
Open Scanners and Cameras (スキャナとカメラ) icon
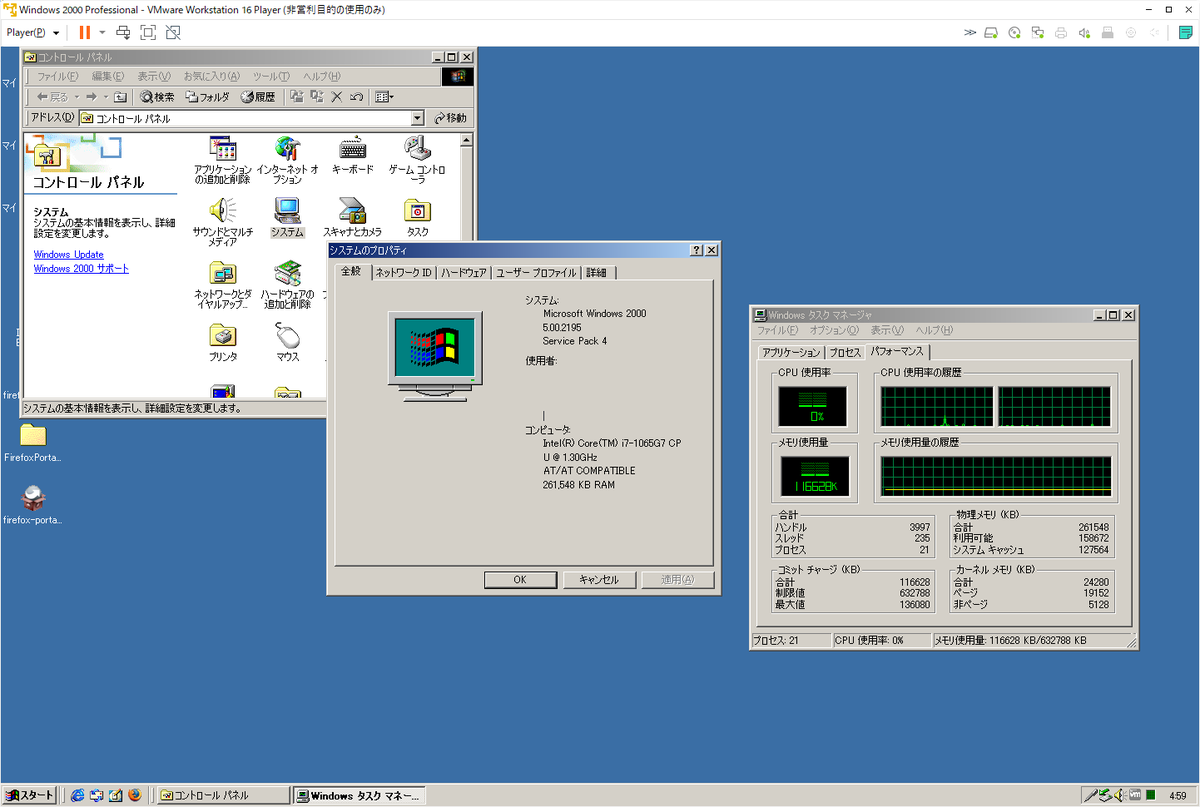[x=352, y=217]
